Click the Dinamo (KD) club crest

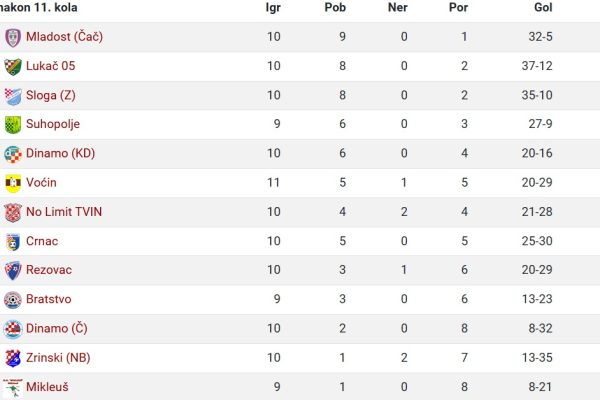(x=13, y=154)
